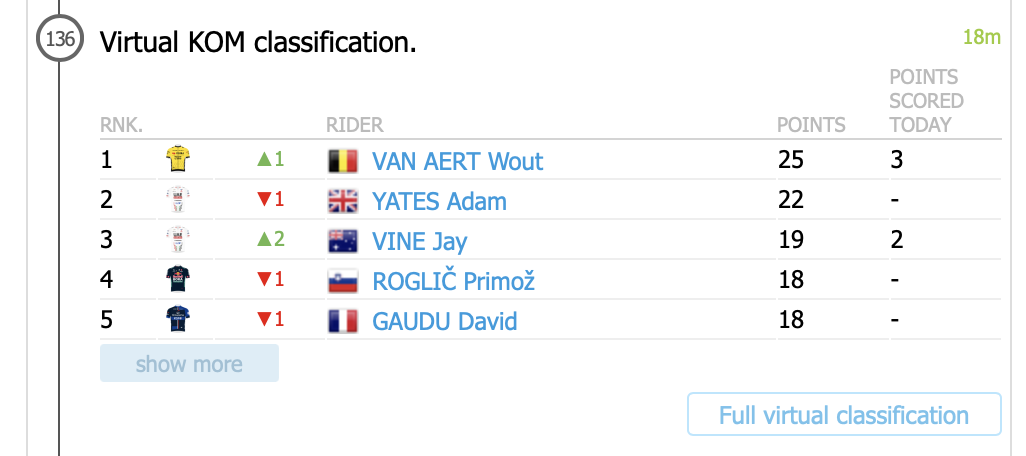Viewport: 1026px width, 456px height.
Task: Click David Gaudu's blue team jersey icon
Action: (178, 320)
